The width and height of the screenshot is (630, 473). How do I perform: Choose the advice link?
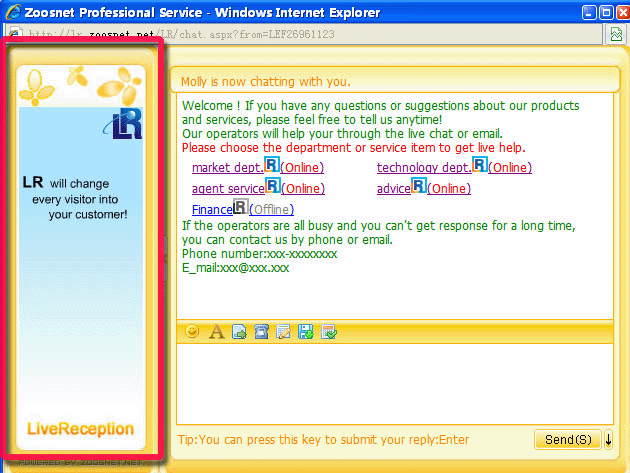pos(394,188)
